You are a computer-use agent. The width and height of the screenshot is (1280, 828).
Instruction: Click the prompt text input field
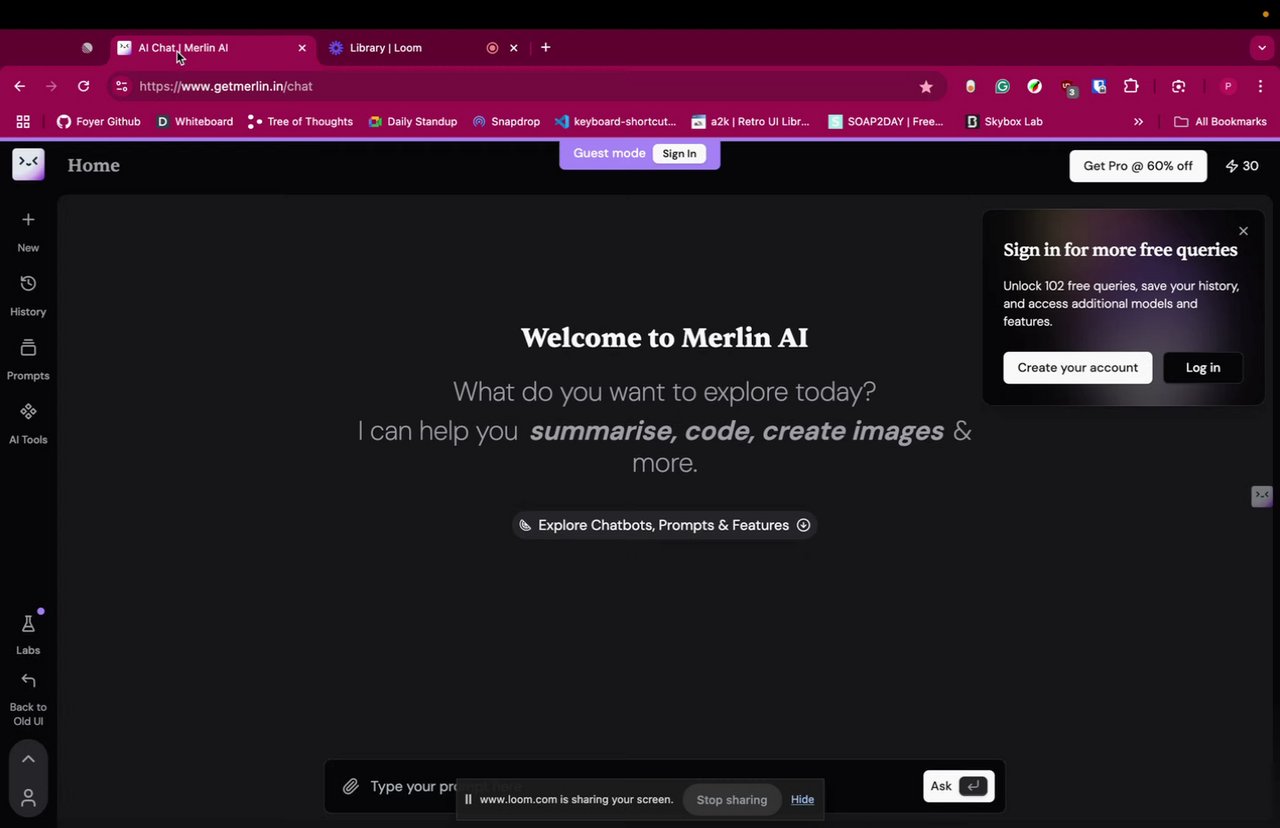(640, 786)
